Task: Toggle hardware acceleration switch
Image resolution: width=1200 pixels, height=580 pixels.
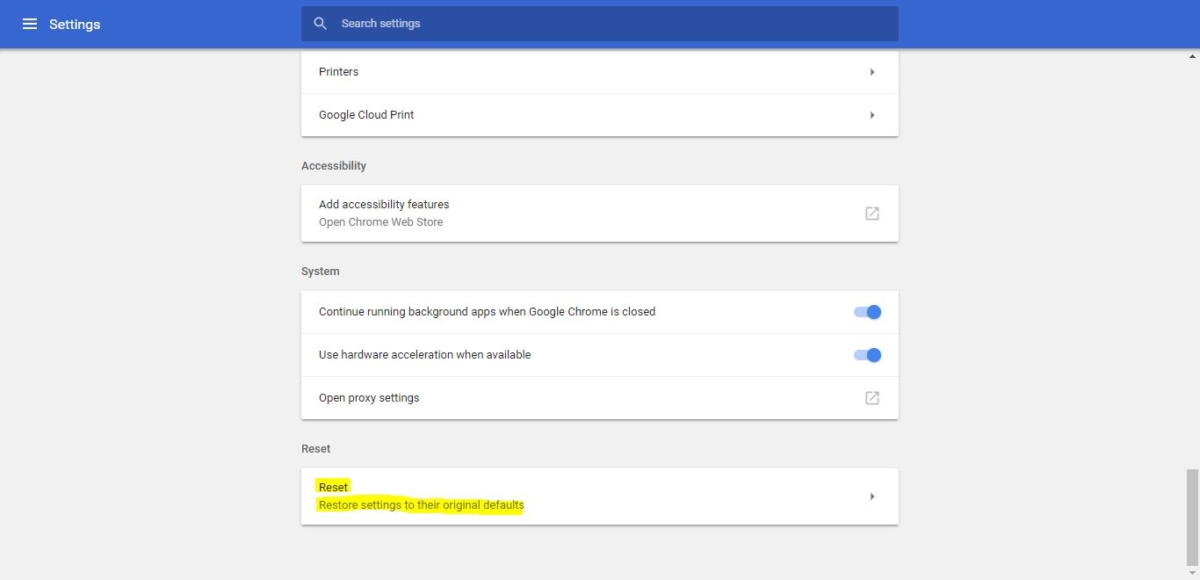Action: [867, 355]
